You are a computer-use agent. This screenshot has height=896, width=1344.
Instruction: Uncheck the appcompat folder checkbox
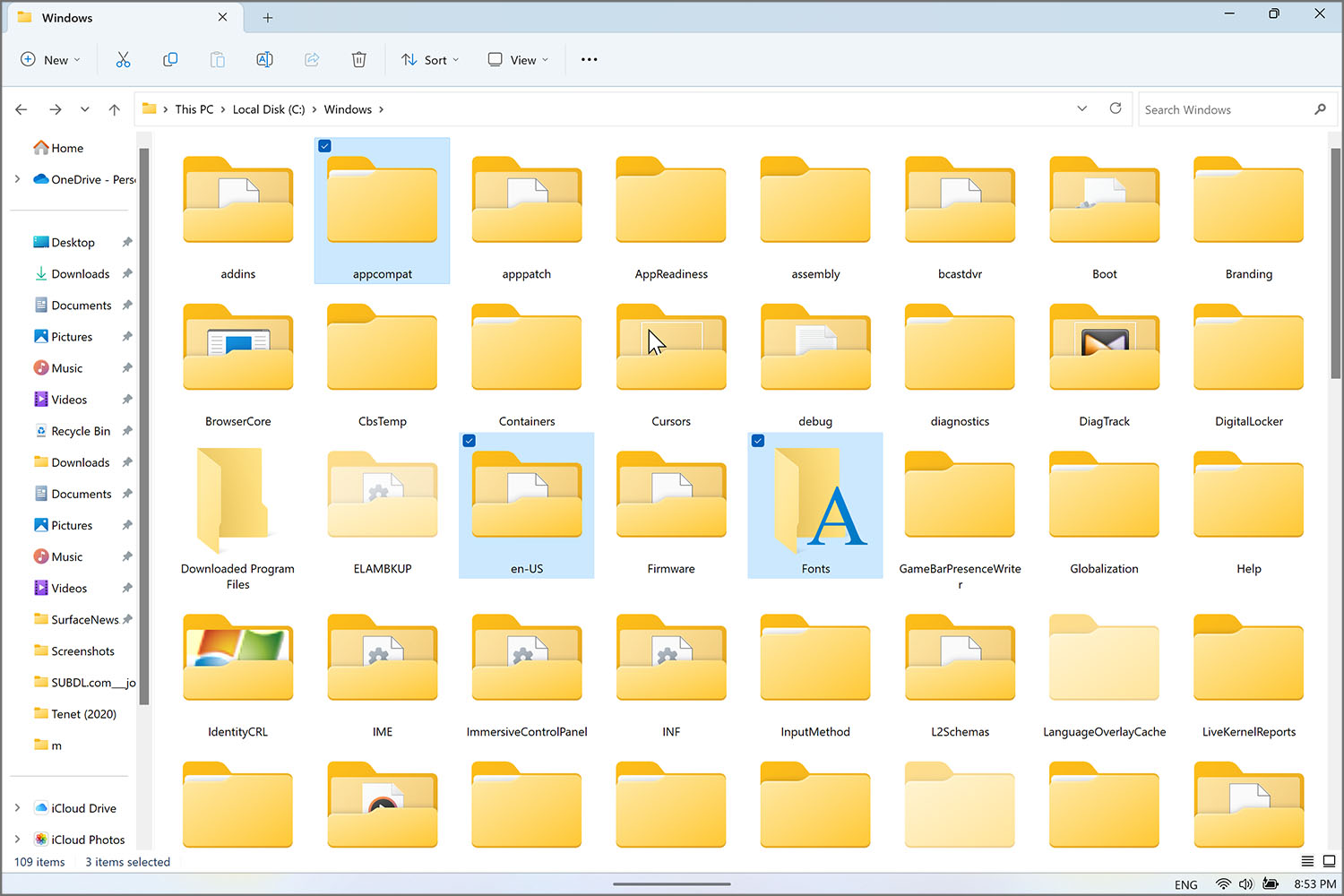tap(325, 146)
